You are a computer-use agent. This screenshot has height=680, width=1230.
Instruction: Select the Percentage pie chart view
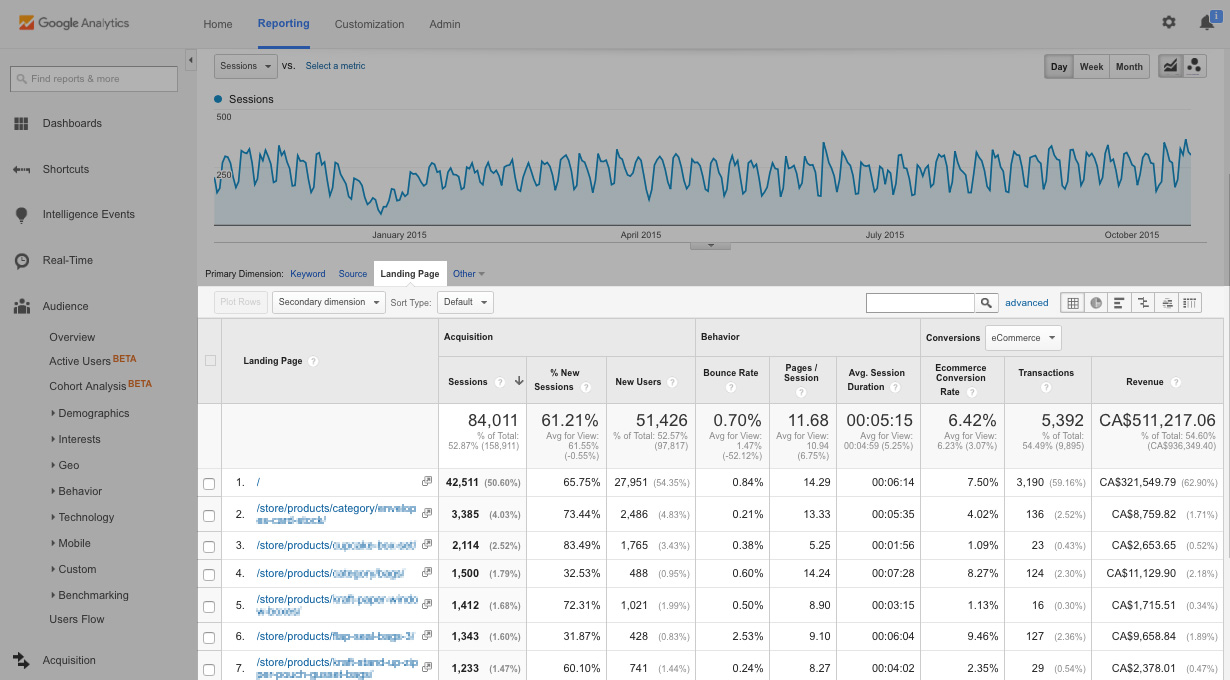coord(1096,303)
